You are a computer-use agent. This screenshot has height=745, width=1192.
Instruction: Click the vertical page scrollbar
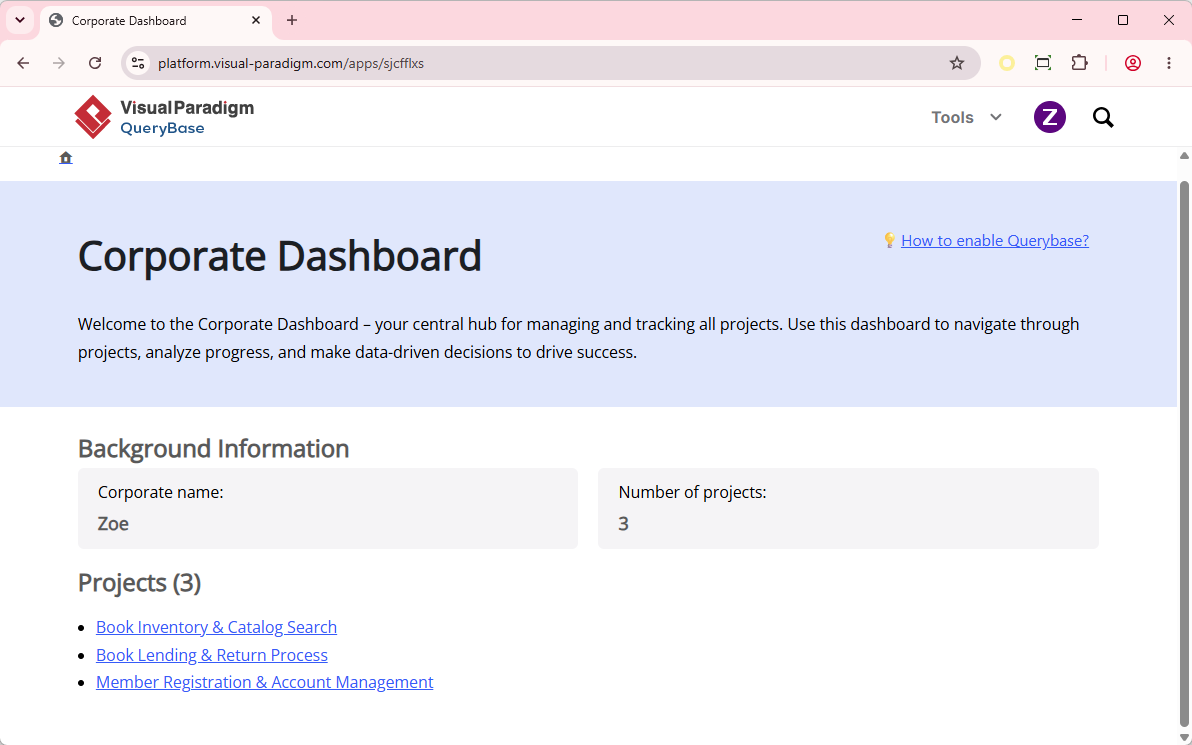pos(1184,452)
